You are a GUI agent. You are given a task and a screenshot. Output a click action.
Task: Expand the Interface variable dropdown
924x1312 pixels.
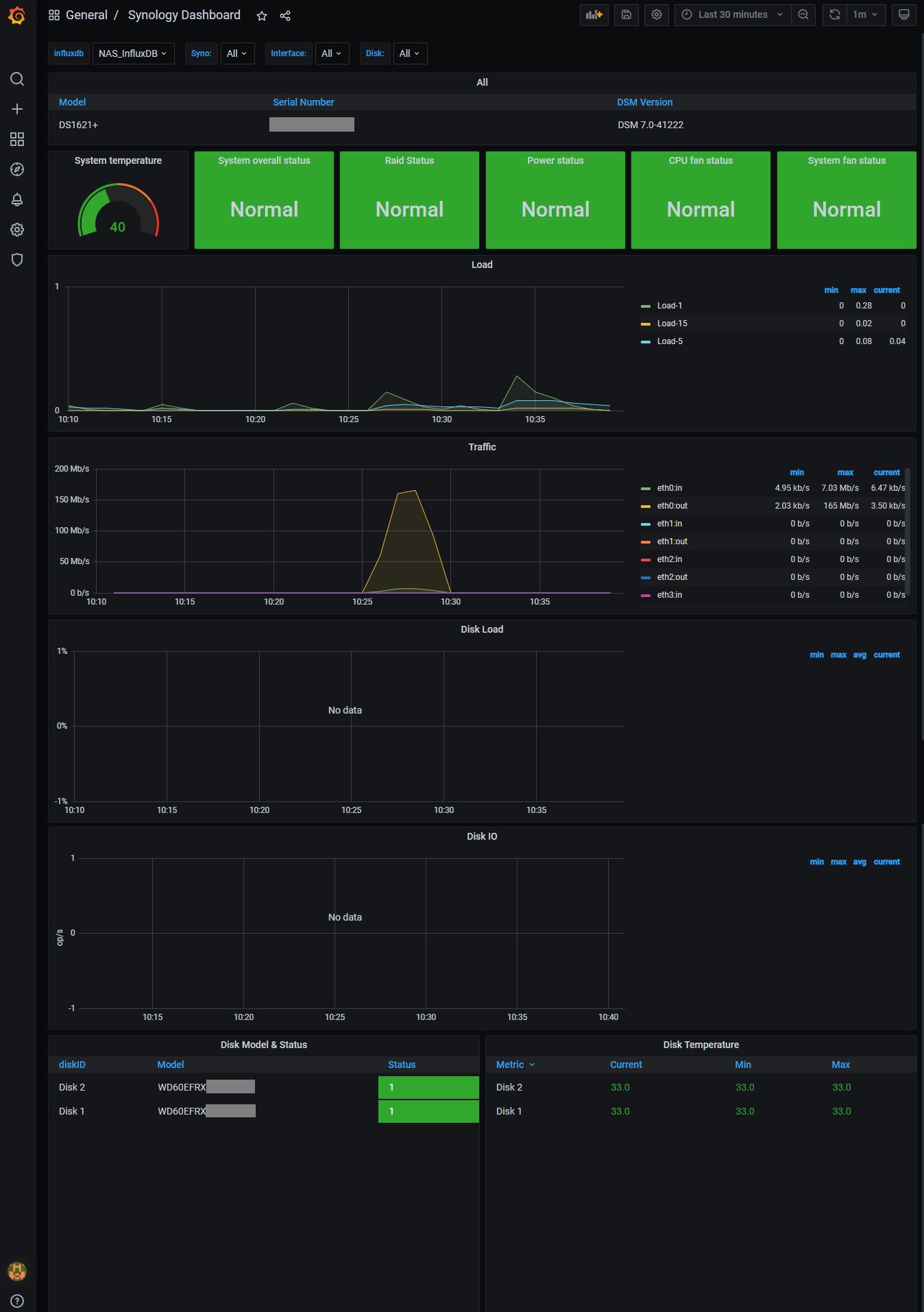331,53
